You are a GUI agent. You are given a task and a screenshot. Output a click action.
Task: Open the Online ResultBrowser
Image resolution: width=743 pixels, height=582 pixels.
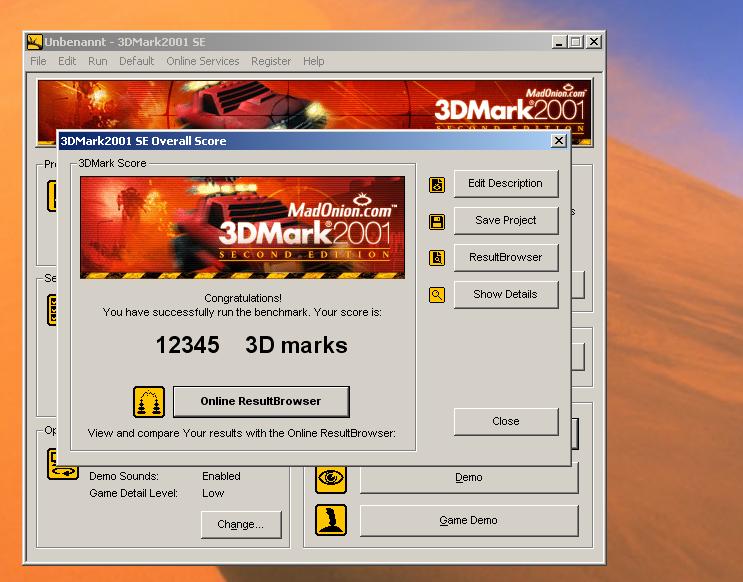pos(261,401)
